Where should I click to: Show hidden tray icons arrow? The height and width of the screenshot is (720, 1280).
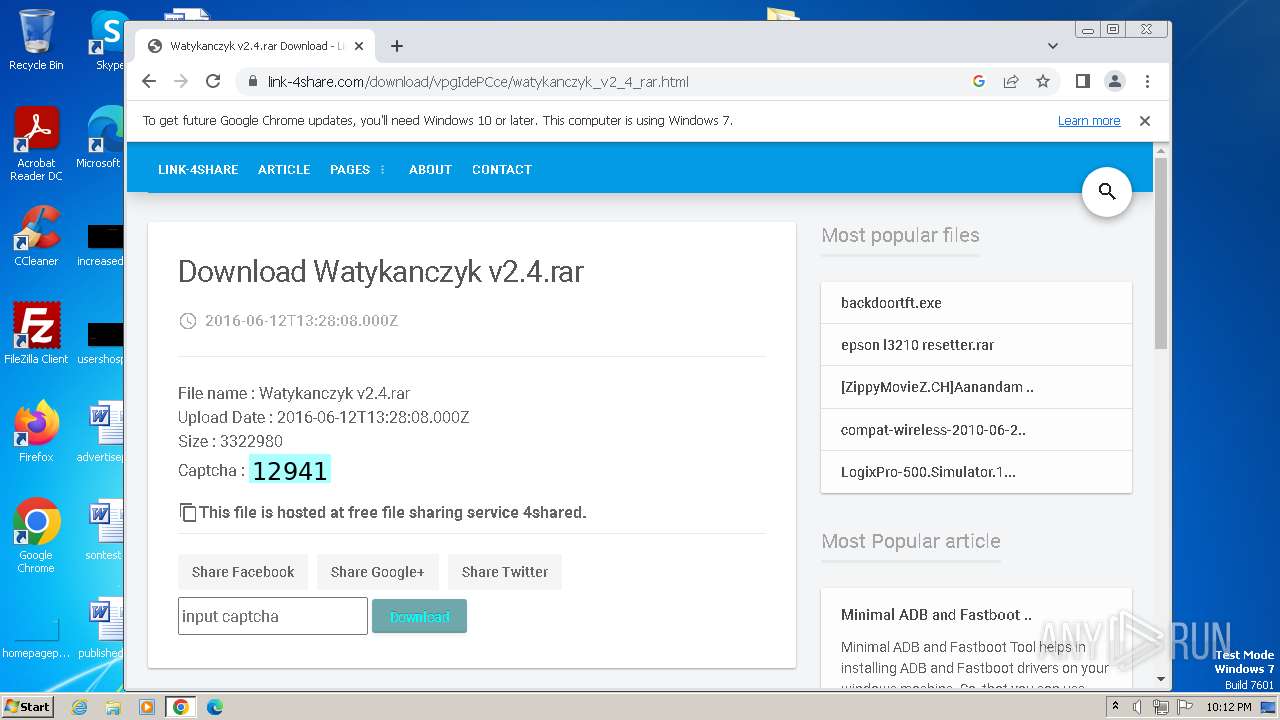(x=1115, y=707)
